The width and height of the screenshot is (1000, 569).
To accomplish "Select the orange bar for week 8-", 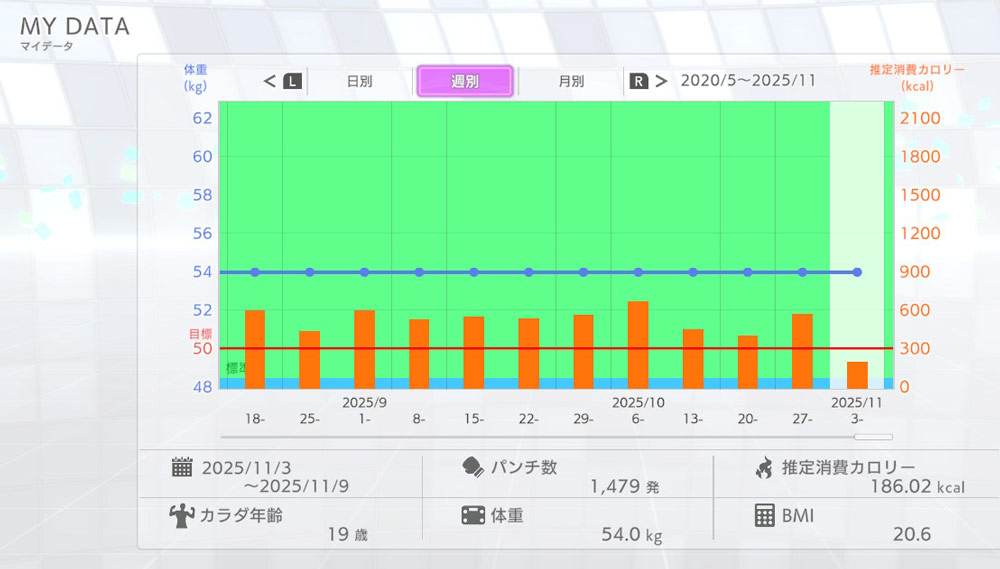I will 419,354.
